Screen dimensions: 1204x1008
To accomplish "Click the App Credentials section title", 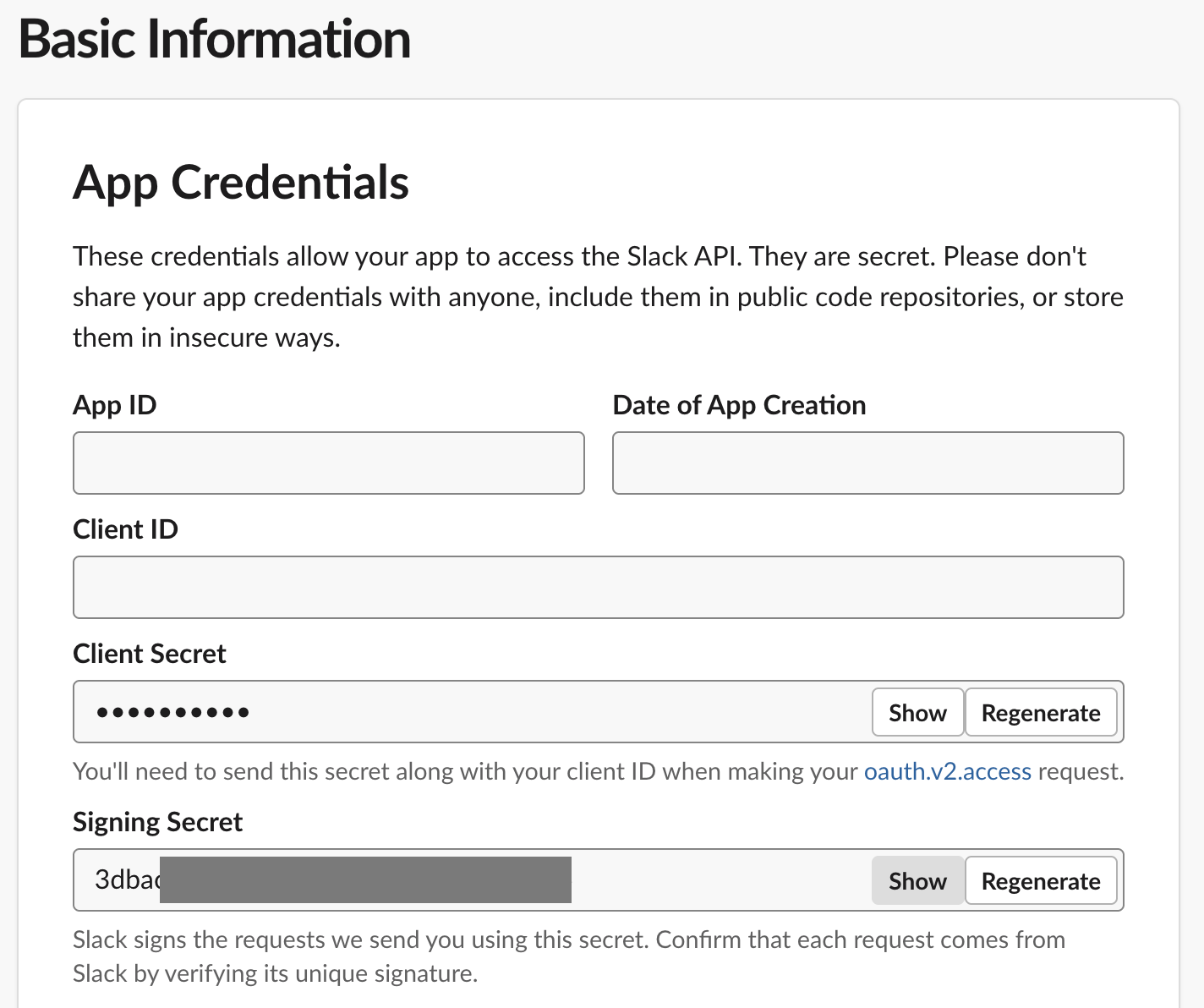I will pyautogui.click(x=241, y=183).
